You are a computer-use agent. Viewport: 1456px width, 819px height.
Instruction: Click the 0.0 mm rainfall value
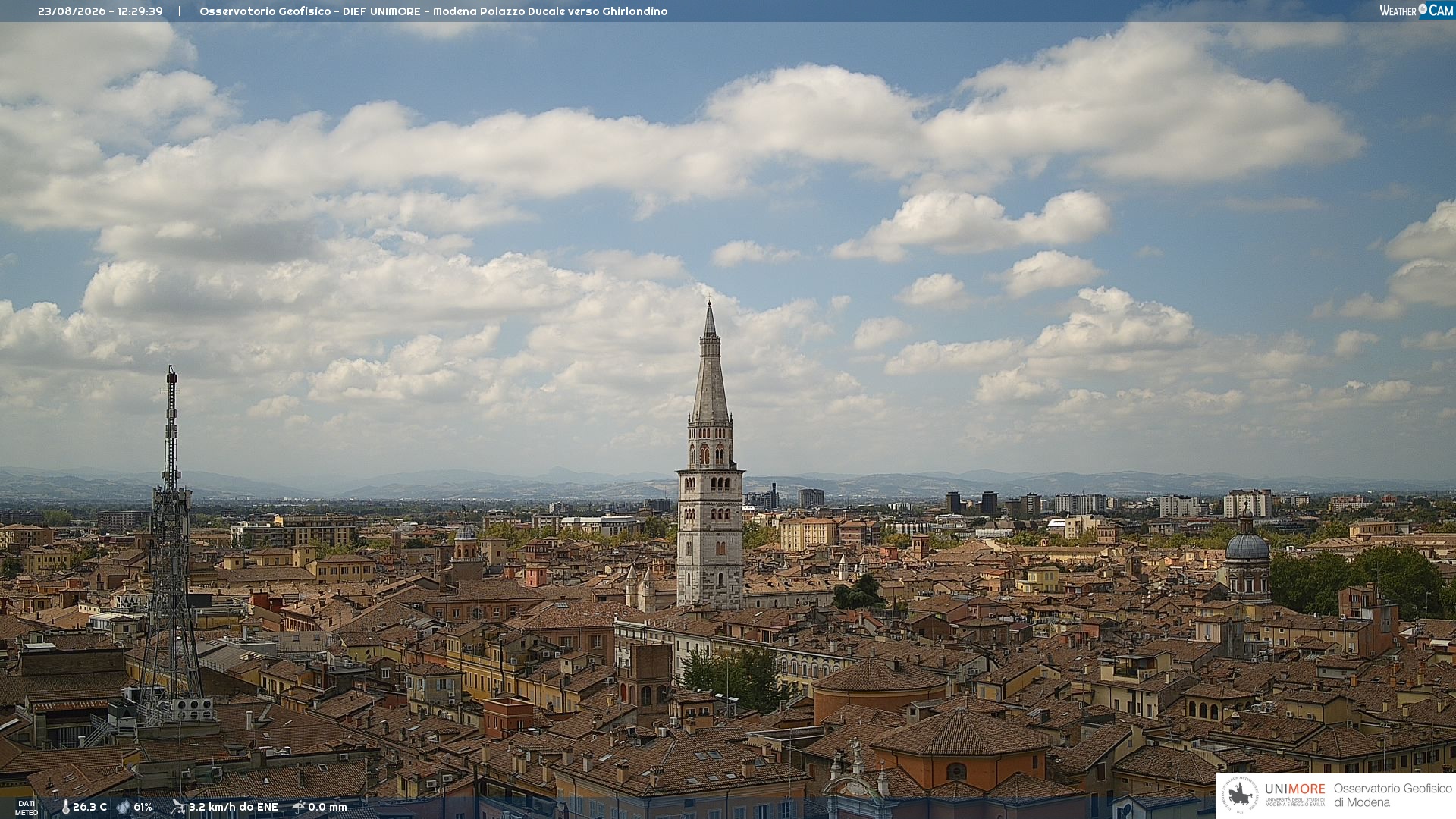[x=328, y=807]
